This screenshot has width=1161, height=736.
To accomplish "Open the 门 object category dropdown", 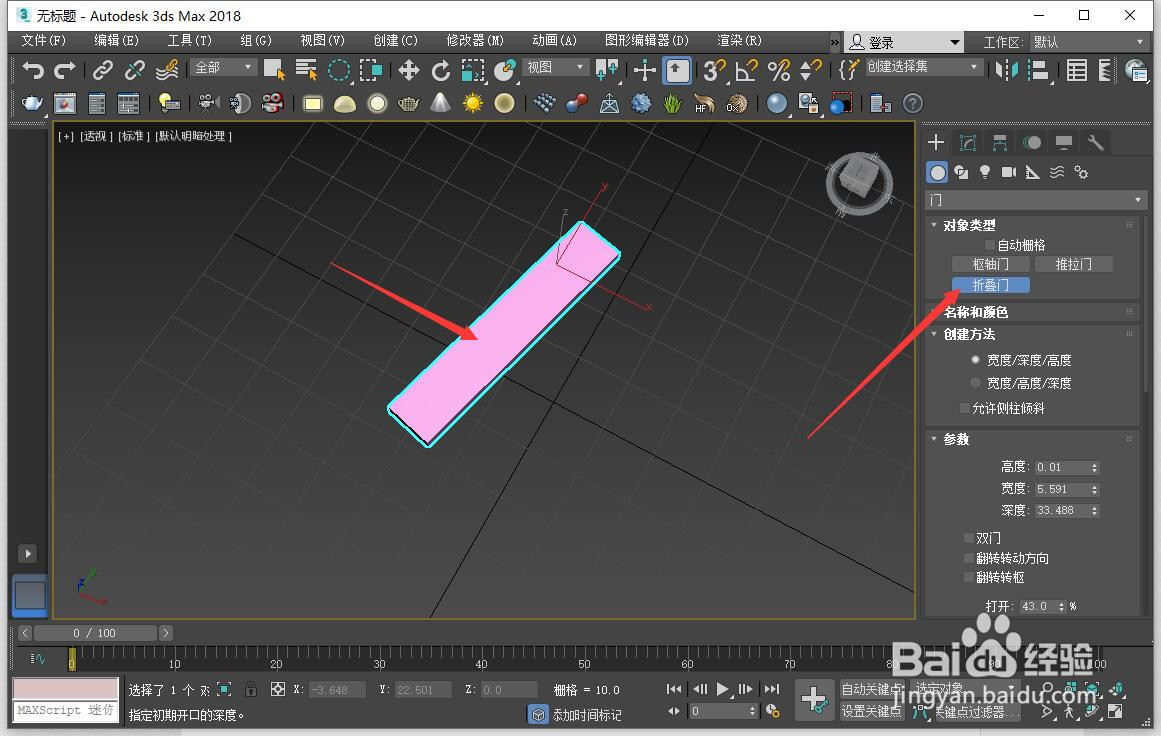I will (1035, 200).
